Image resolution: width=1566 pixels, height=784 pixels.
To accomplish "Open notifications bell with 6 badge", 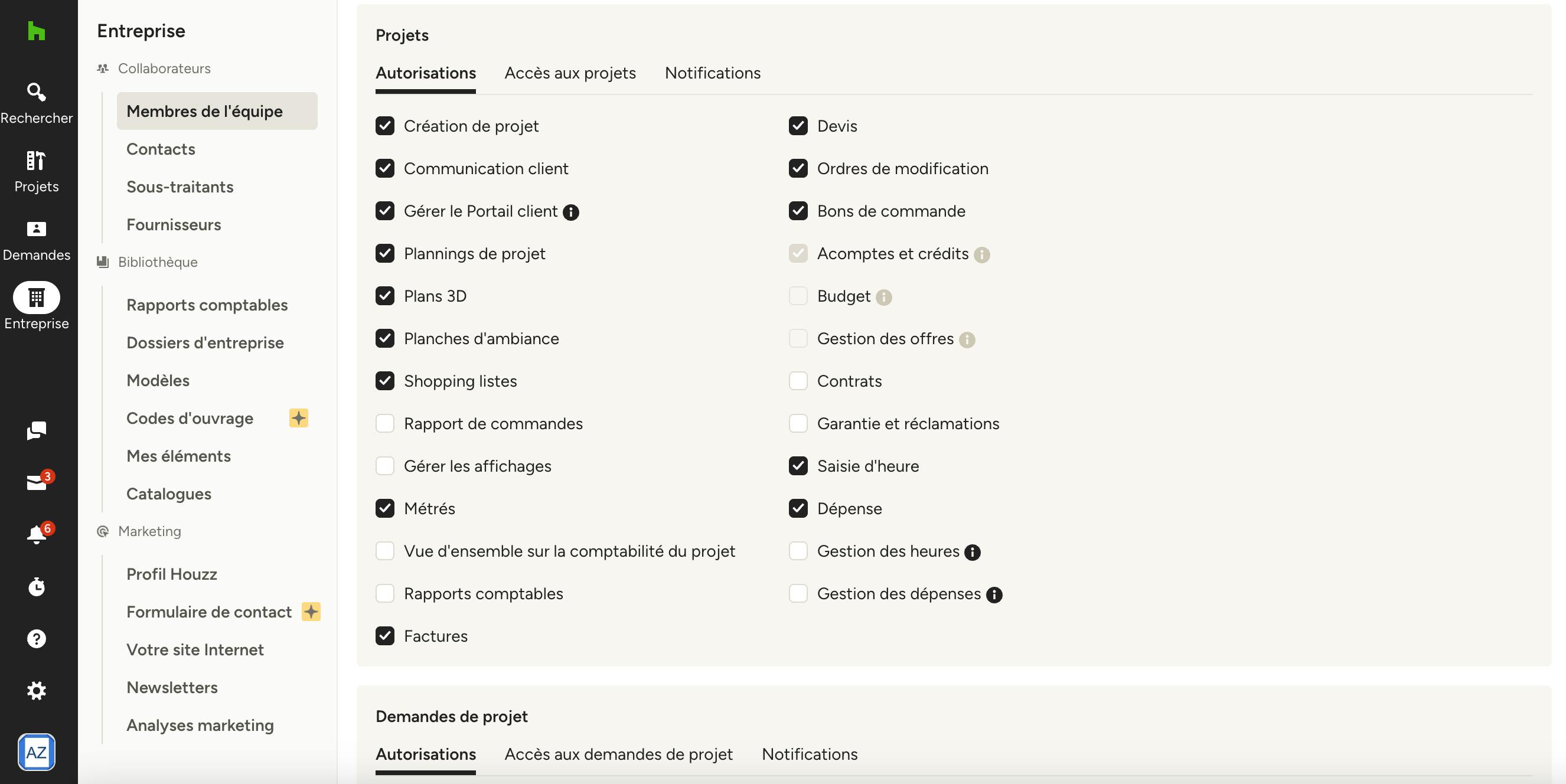I will click(x=37, y=534).
